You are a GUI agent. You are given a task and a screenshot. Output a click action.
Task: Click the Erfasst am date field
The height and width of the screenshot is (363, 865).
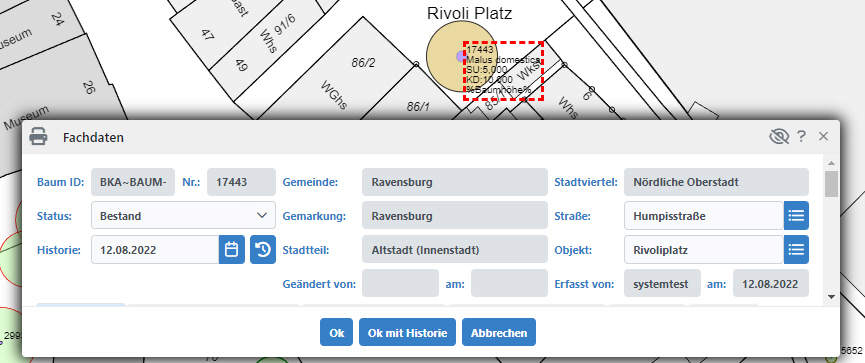tap(771, 284)
